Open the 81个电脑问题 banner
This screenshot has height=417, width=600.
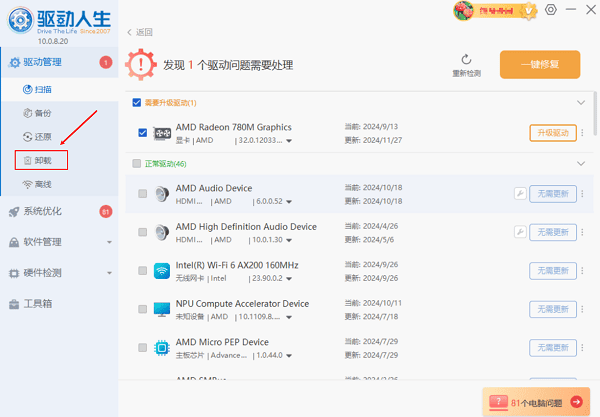536,402
